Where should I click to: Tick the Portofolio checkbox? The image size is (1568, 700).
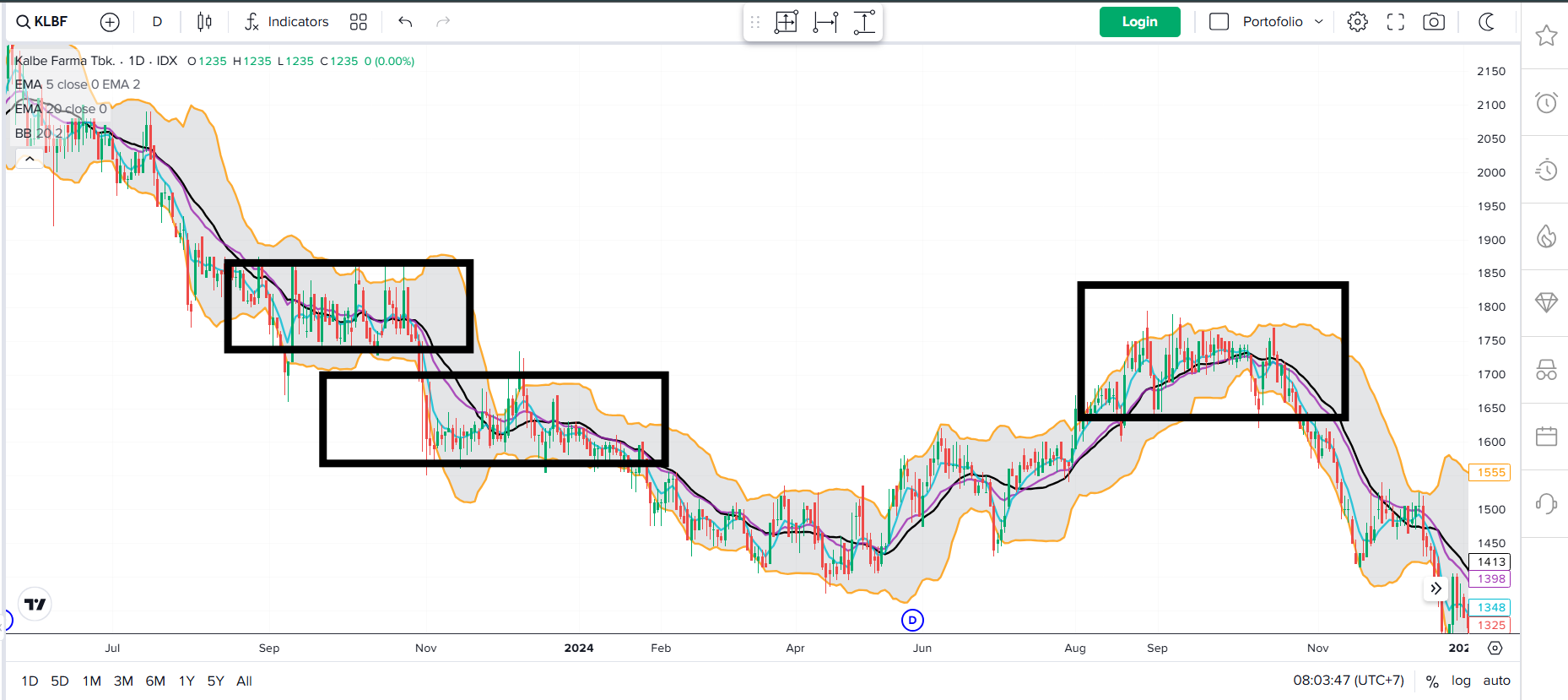1219,22
